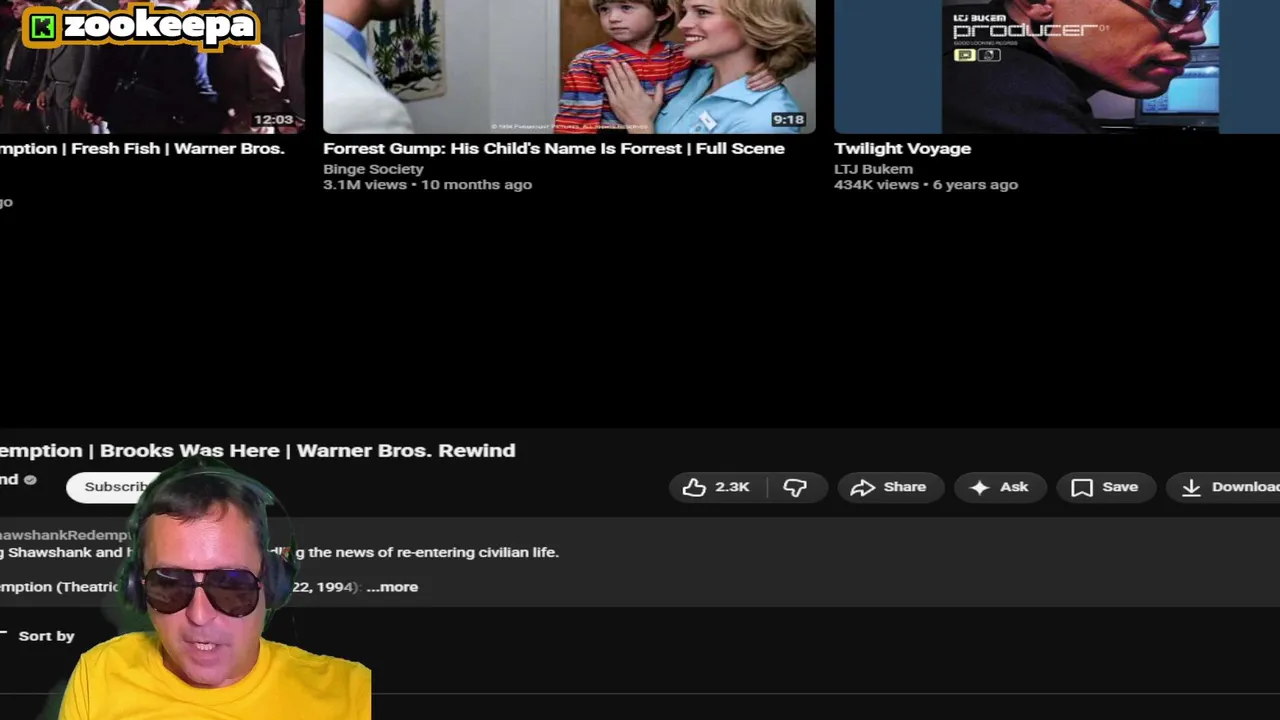This screenshot has height=720, width=1280.
Task: Open the Sort by comments menu
Action: [x=37, y=636]
